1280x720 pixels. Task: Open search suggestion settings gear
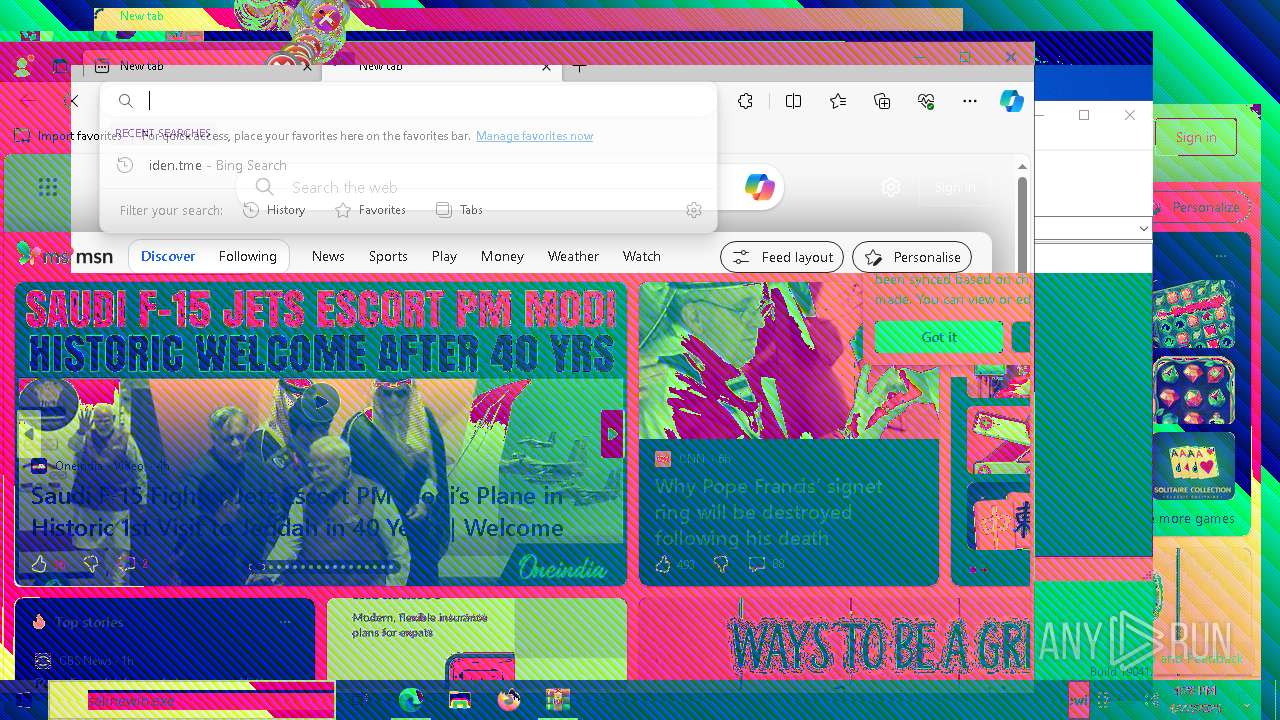[x=694, y=210]
